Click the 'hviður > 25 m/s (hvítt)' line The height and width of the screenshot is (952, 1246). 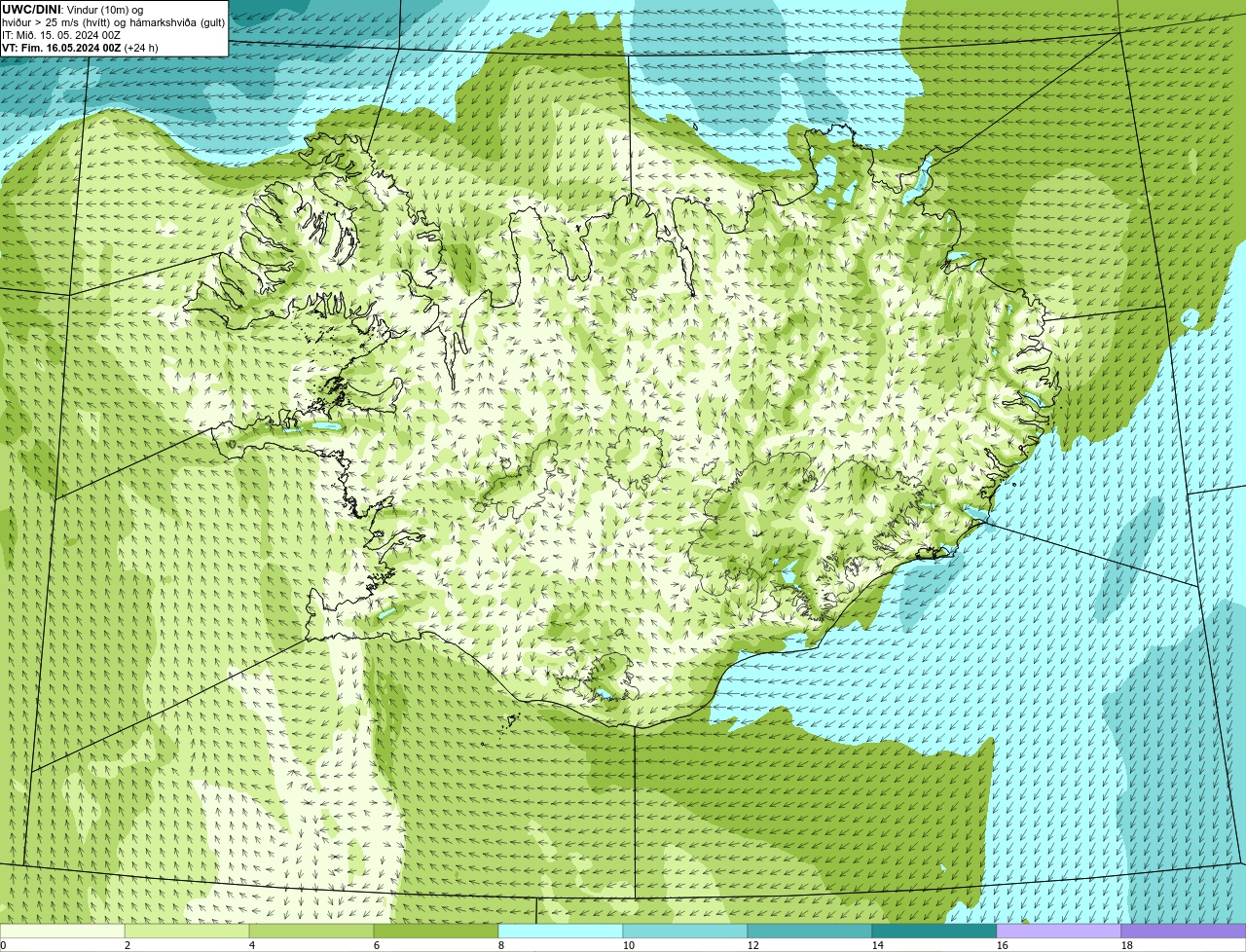(113, 22)
